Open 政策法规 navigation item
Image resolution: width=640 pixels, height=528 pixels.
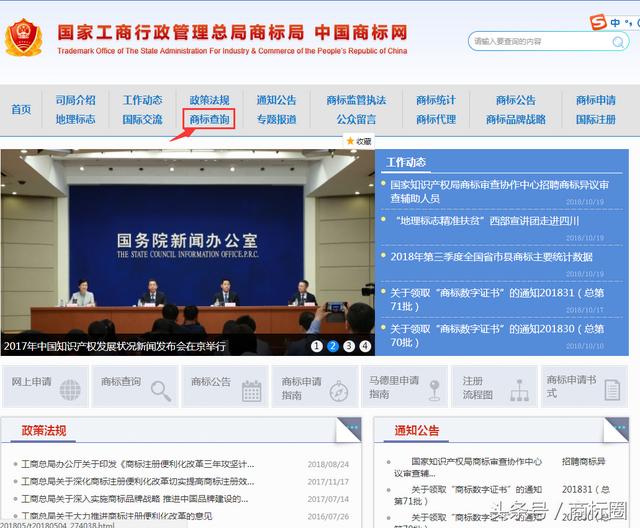209,100
